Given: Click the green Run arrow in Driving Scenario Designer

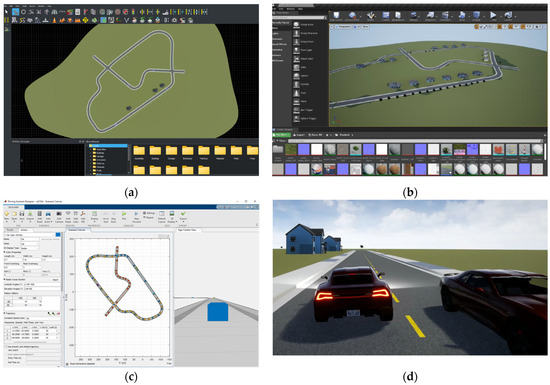Looking at the screenshot, I should pyautogui.click(x=124, y=215).
